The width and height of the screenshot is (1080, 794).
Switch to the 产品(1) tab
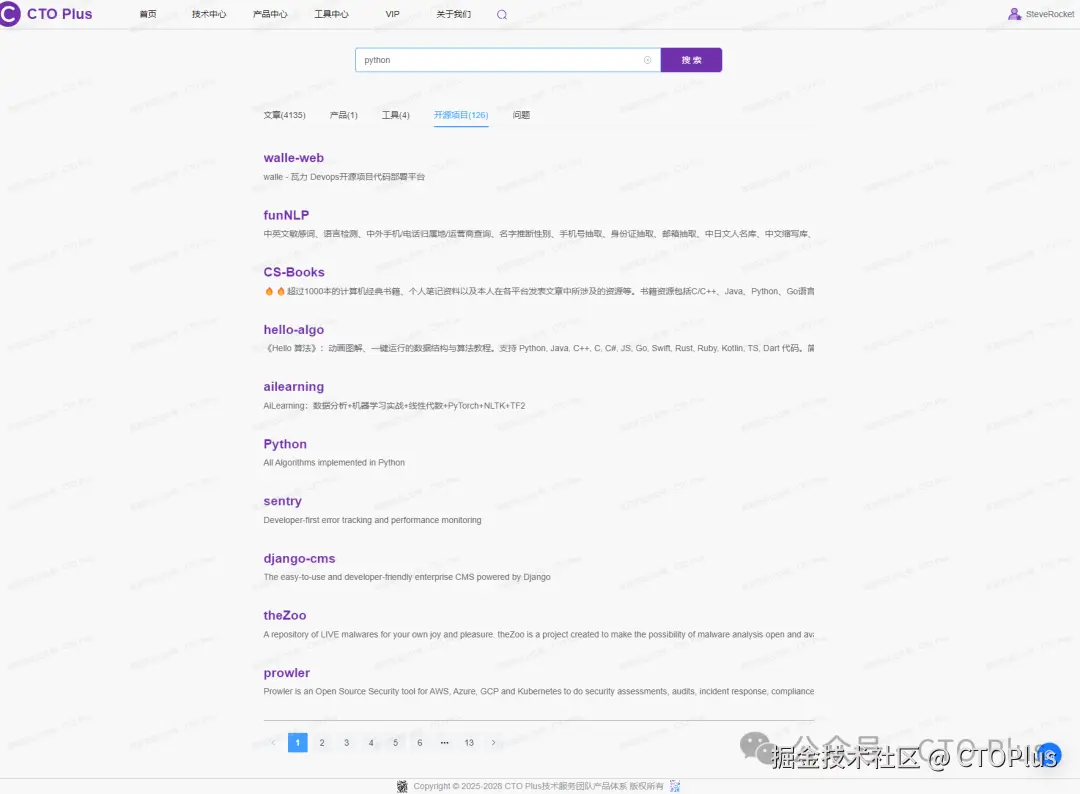344,115
